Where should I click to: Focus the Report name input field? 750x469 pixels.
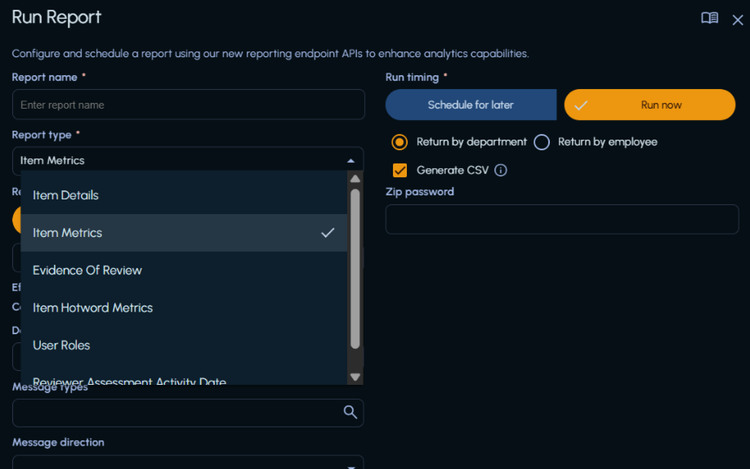pyautogui.click(x=188, y=105)
